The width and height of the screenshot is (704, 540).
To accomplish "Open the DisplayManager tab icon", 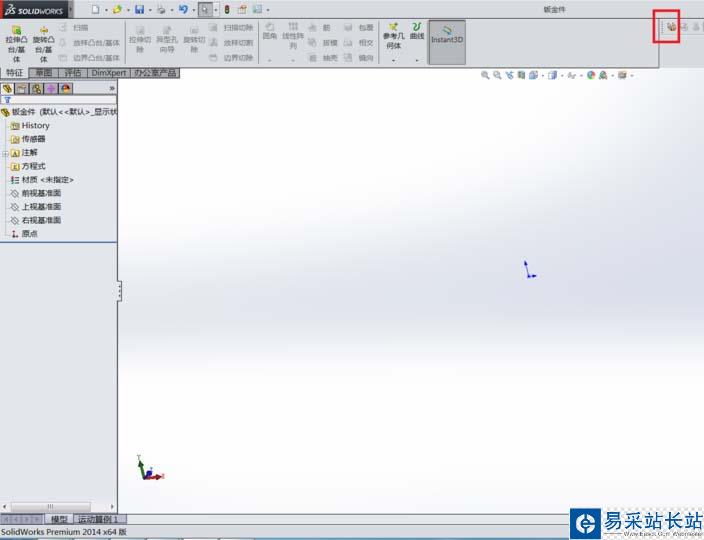I will click(66, 88).
